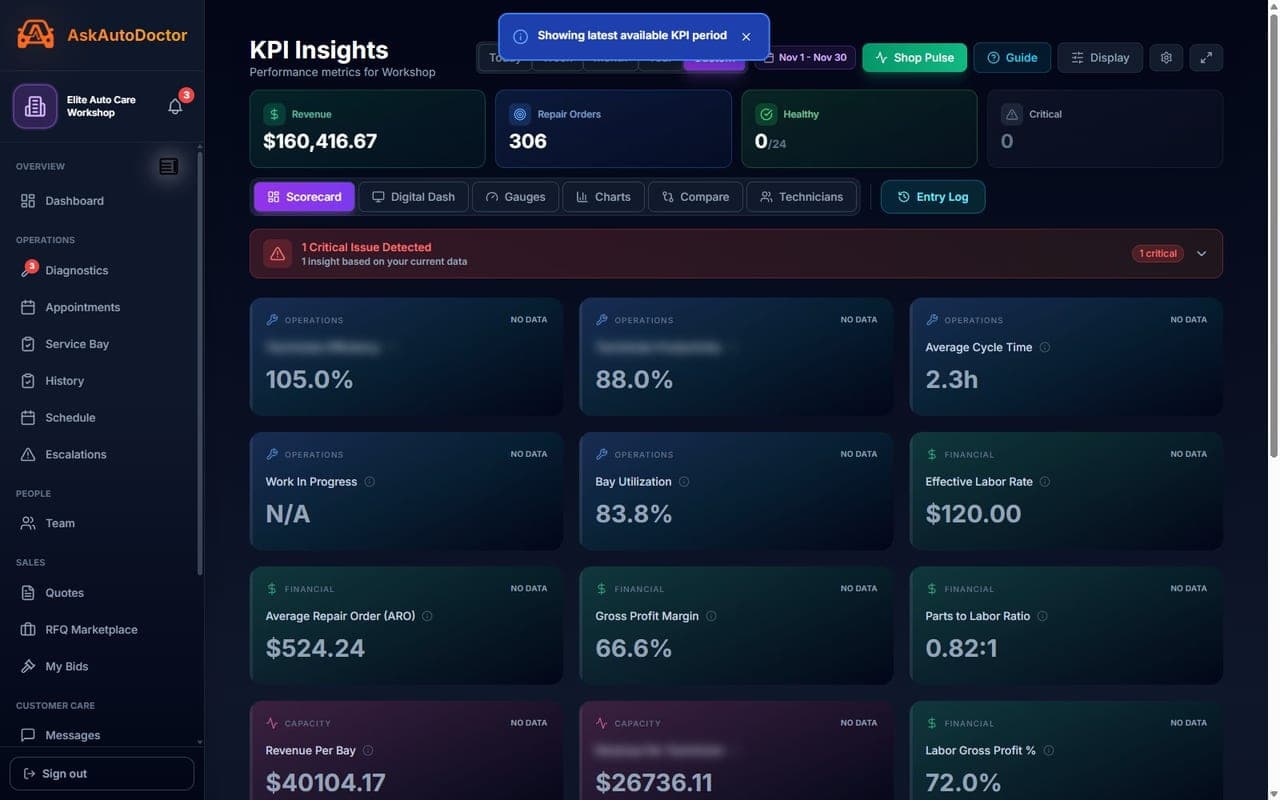Open the Nov 1 - Nov 30 date picker
The image size is (1280, 800).
[x=806, y=58]
